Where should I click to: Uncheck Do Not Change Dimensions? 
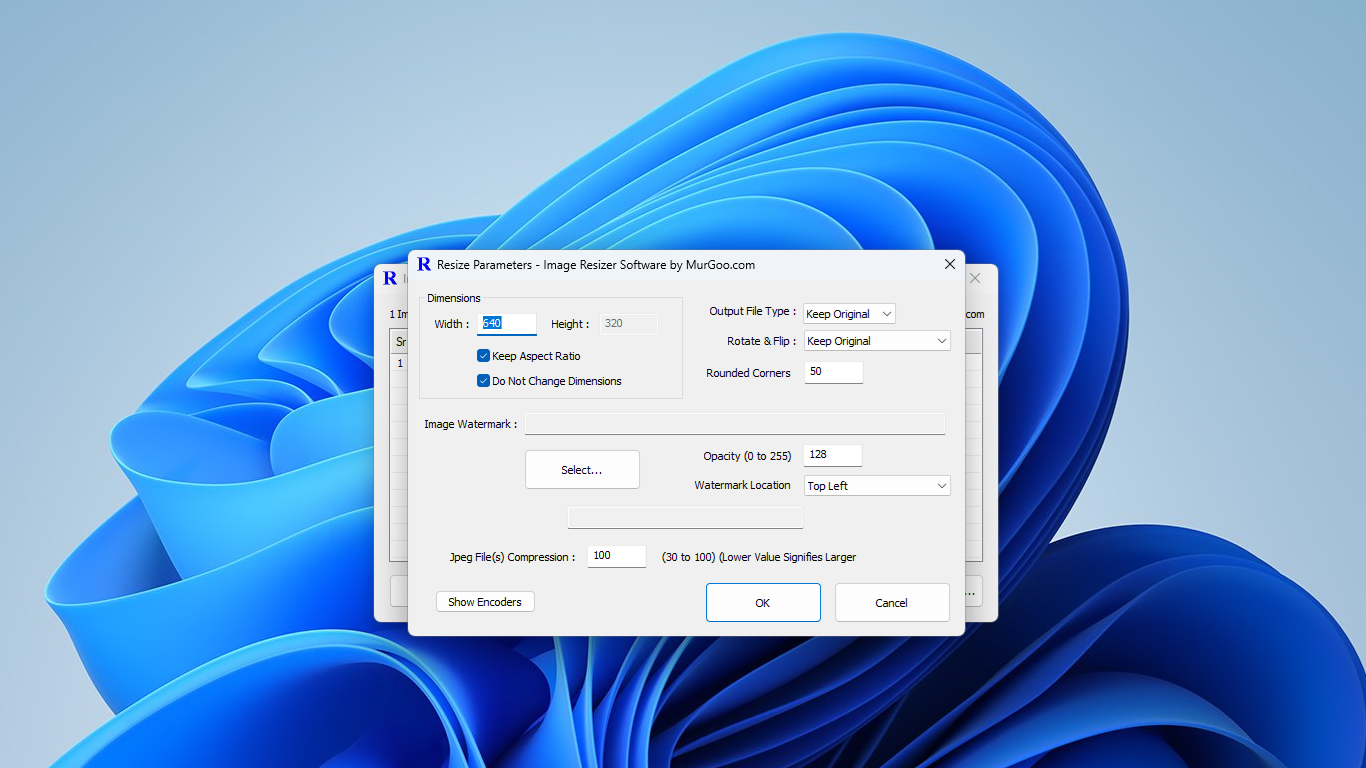coord(483,381)
